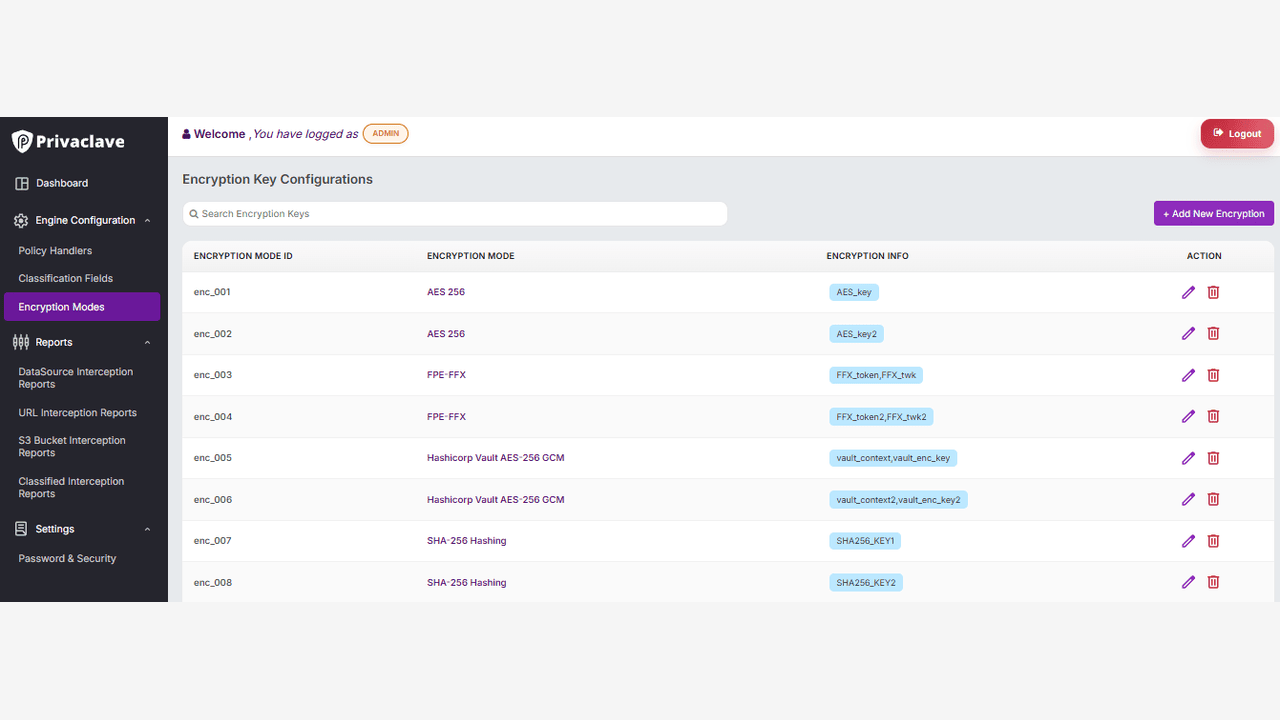Open URL Interception Reports
The image size is (1280, 720).
pyautogui.click(x=78, y=412)
